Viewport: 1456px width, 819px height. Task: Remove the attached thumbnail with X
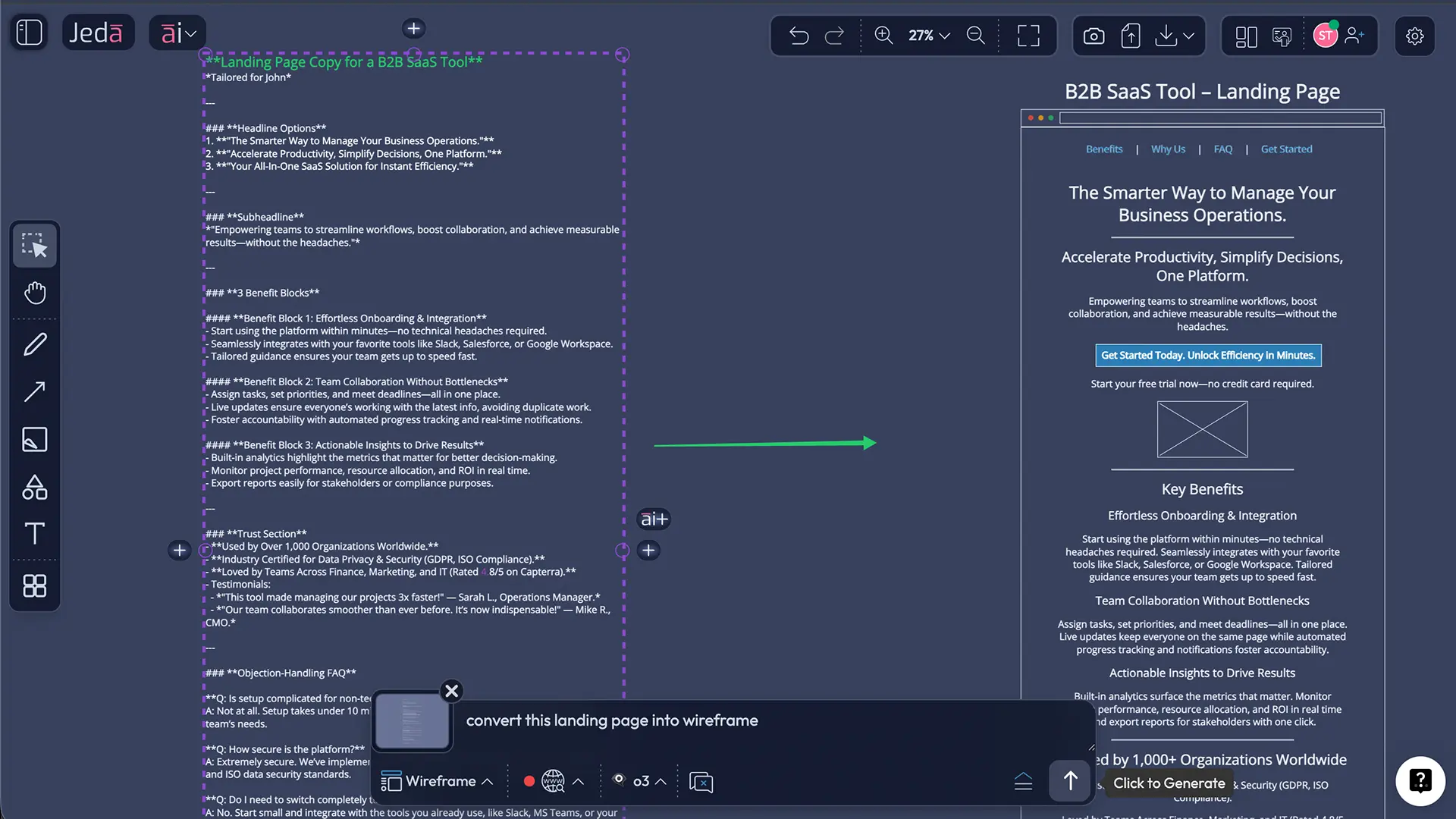(452, 691)
